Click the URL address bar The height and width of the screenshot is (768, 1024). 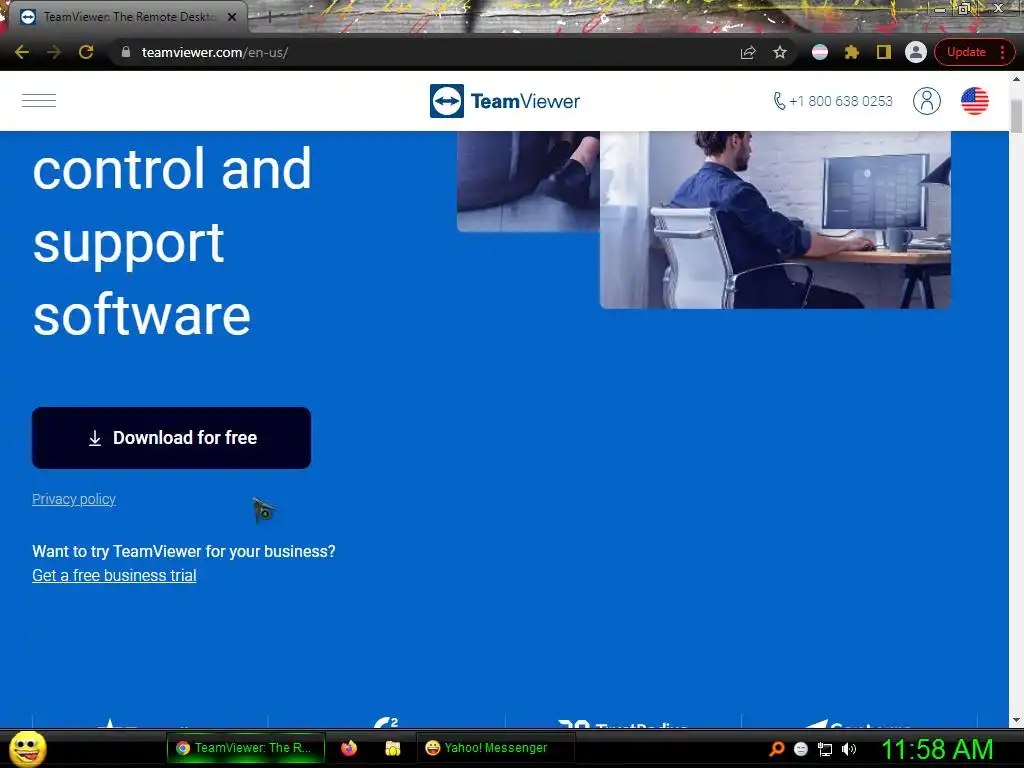click(x=431, y=52)
